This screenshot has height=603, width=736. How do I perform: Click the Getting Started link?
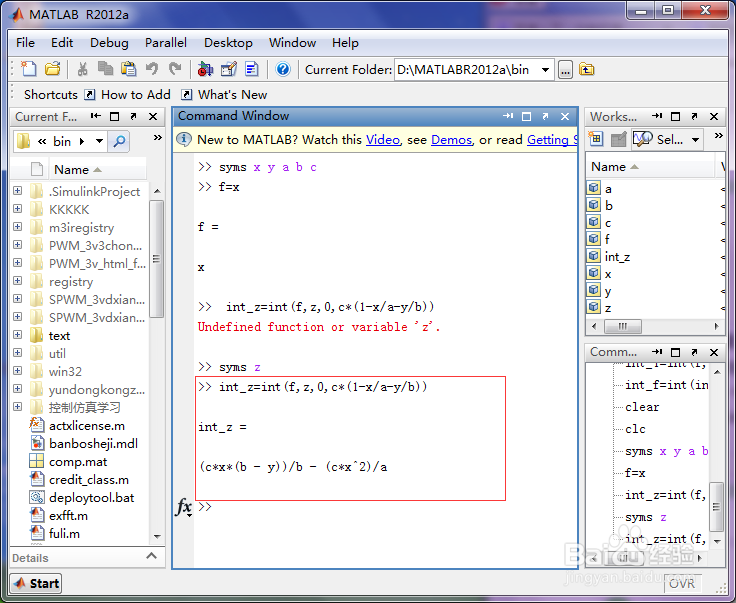click(x=552, y=140)
